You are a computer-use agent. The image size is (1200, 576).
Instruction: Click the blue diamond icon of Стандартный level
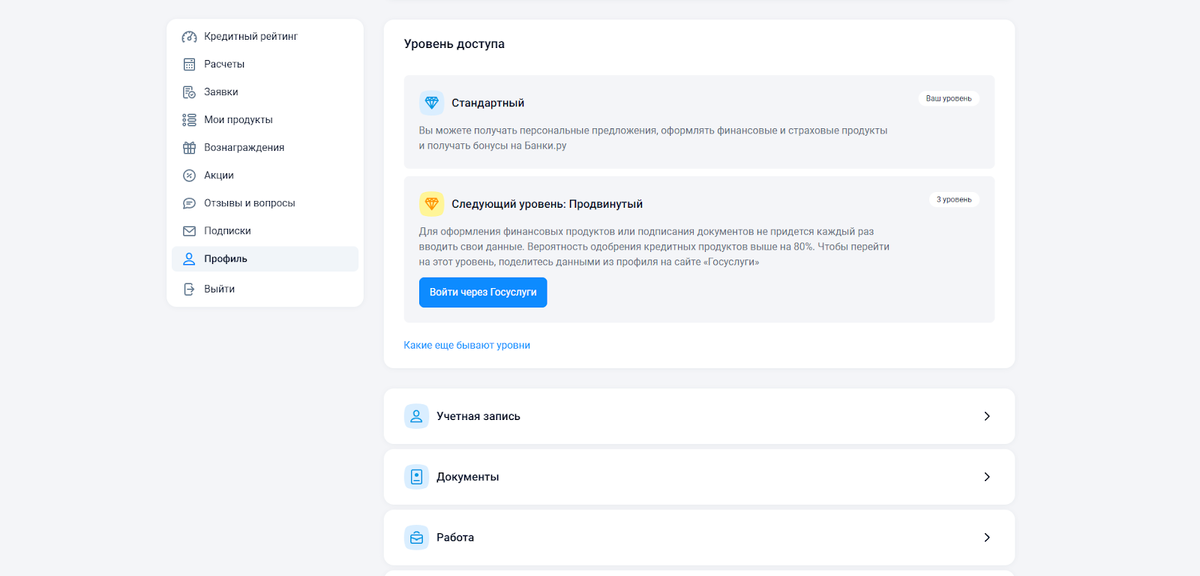tap(431, 103)
